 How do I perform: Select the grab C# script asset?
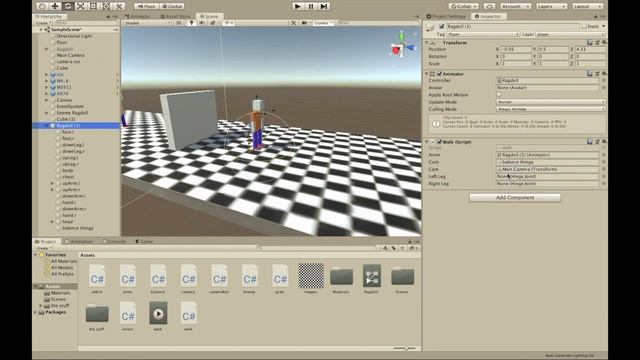(280, 279)
